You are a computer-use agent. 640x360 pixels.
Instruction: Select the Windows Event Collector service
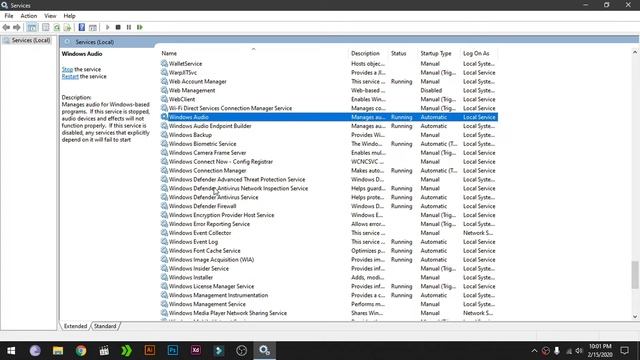[329, 233]
